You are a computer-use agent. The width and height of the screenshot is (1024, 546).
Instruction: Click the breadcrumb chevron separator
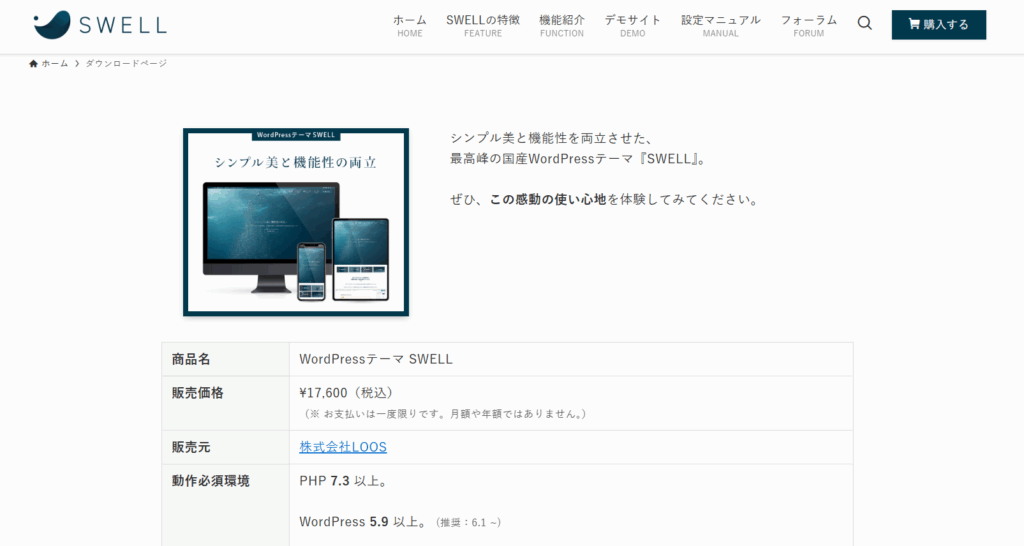tap(77, 64)
